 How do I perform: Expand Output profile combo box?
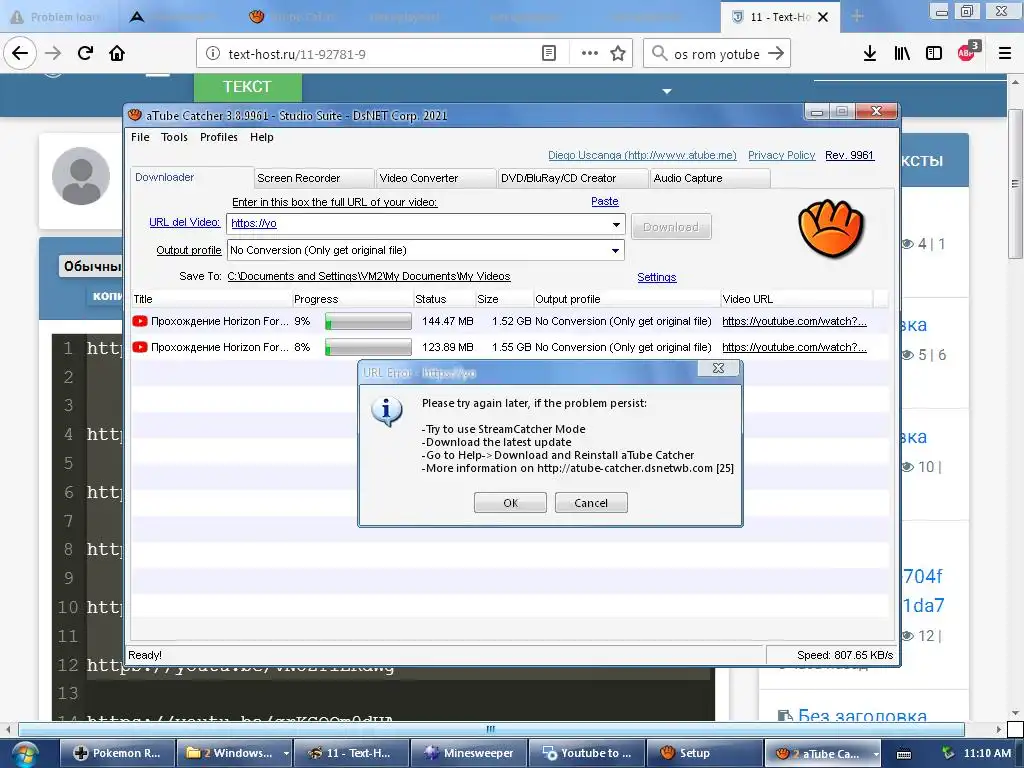pos(425,250)
